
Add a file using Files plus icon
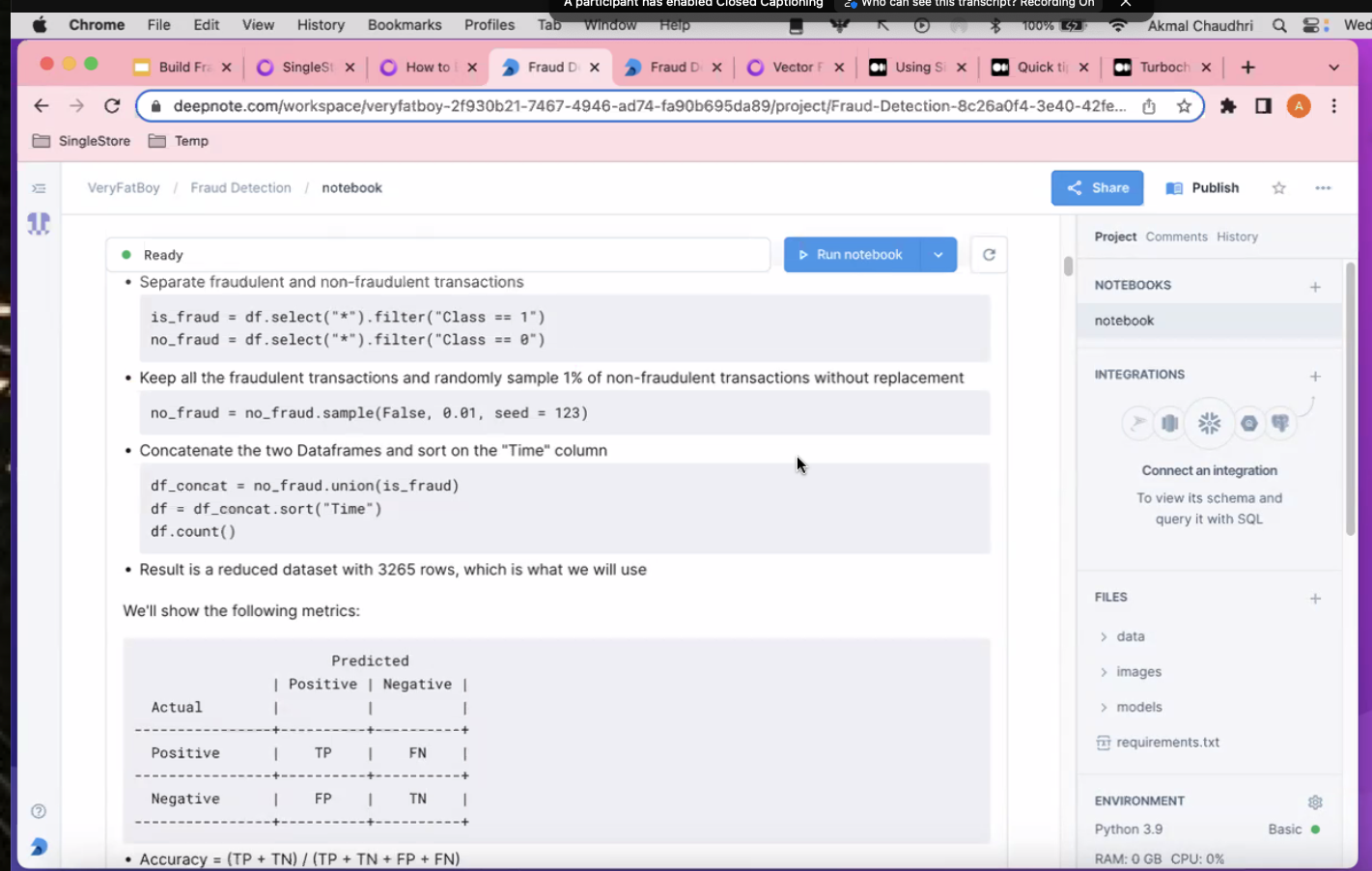pyautogui.click(x=1314, y=599)
